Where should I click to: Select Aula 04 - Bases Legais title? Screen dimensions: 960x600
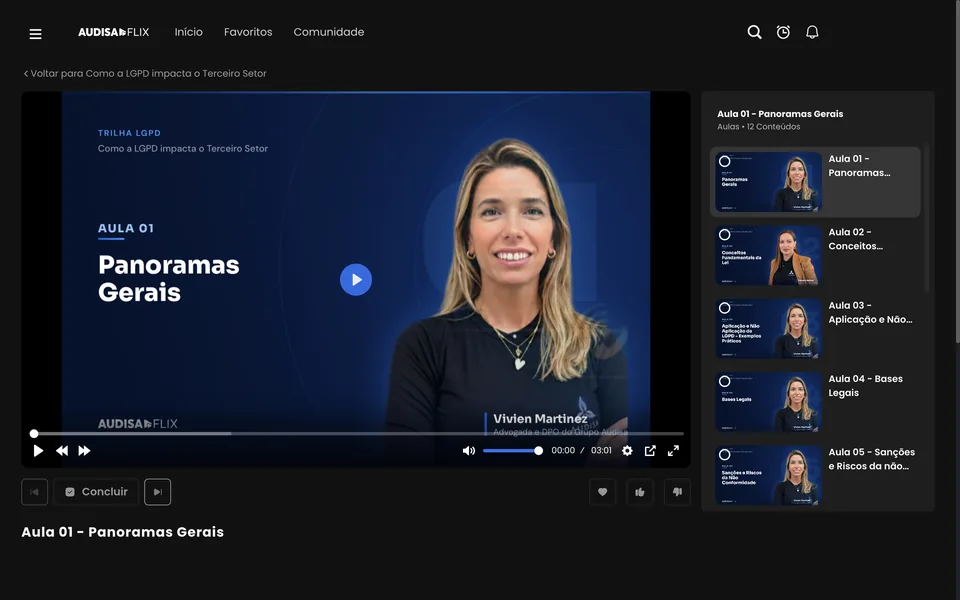click(865, 386)
